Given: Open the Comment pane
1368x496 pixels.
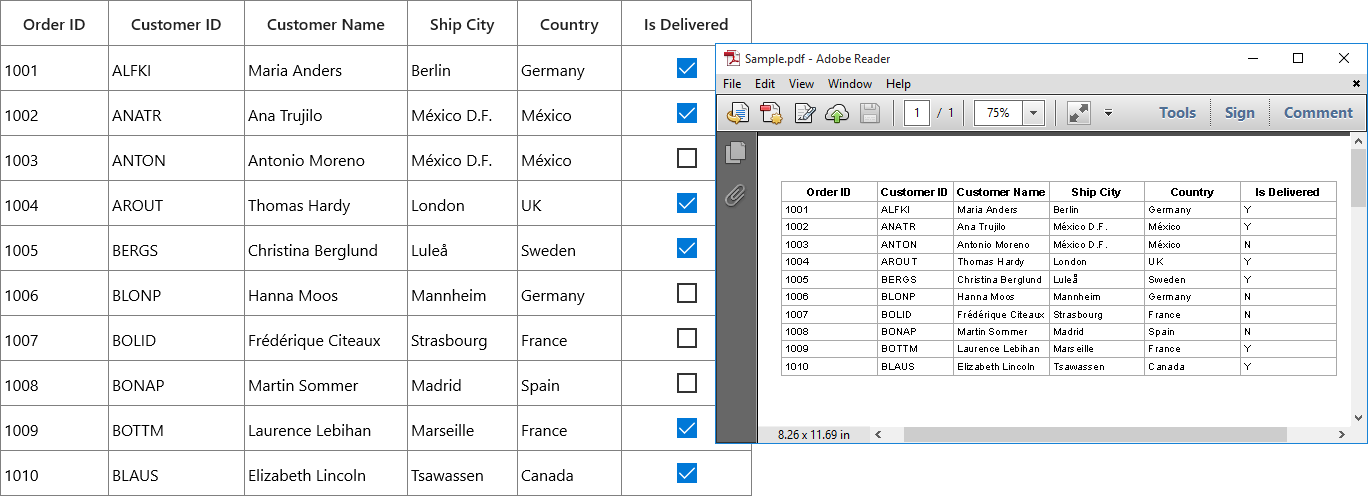Looking at the screenshot, I should pos(1318,113).
